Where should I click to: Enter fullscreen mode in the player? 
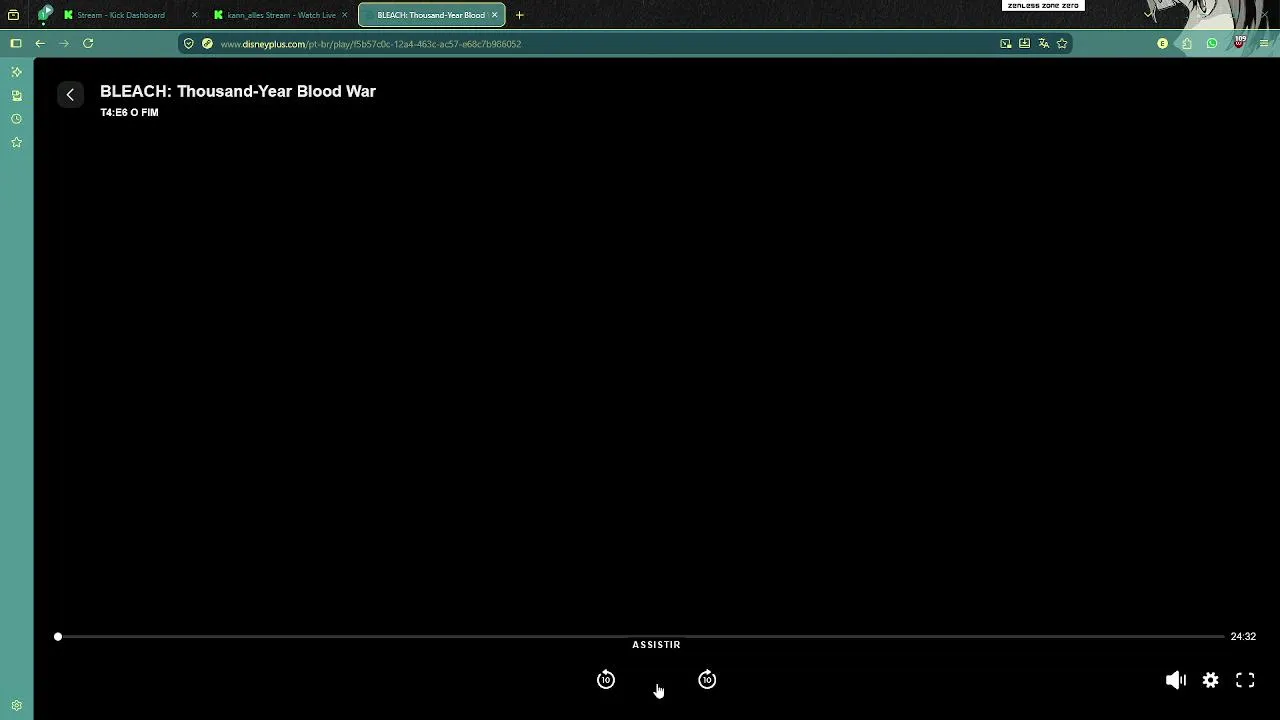pyautogui.click(x=1245, y=680)
